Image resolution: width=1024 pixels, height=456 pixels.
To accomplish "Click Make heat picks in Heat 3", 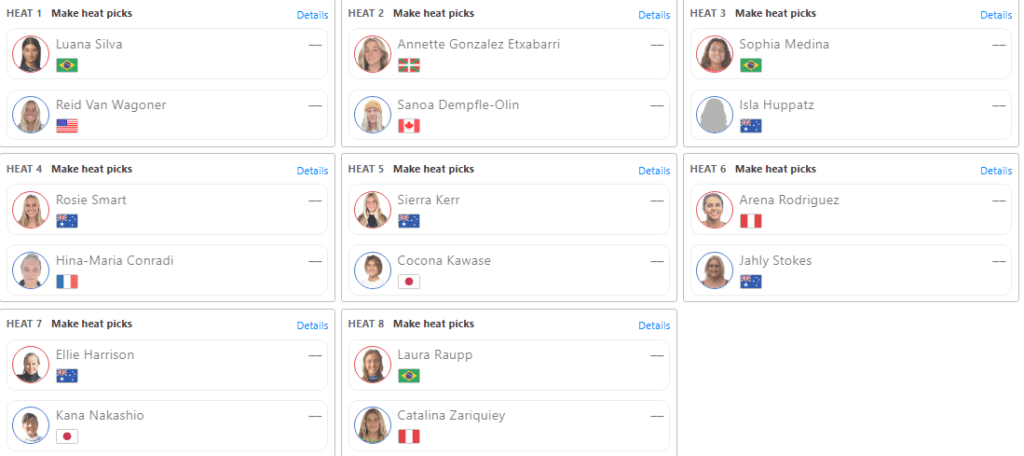I will tap(775, 13).
